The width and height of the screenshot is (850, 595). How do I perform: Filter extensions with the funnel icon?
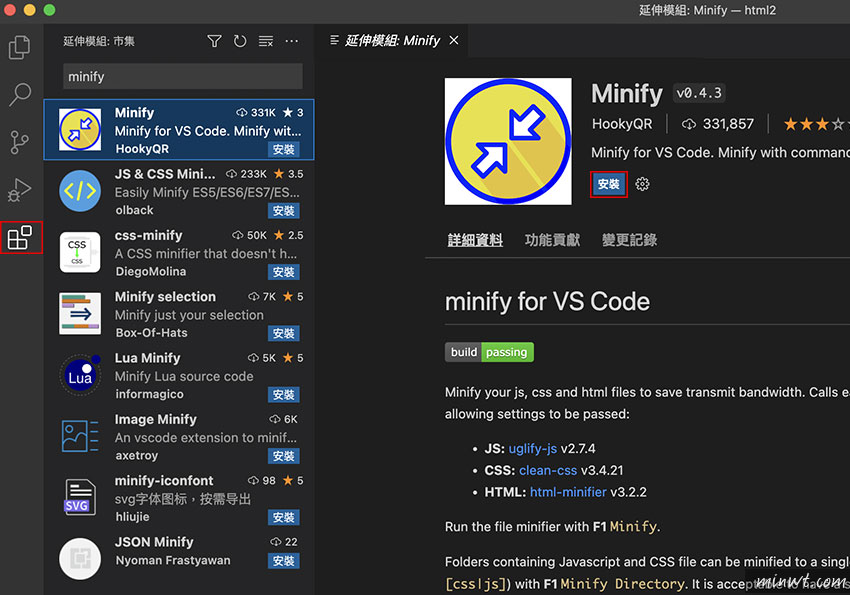pos(215,41)
